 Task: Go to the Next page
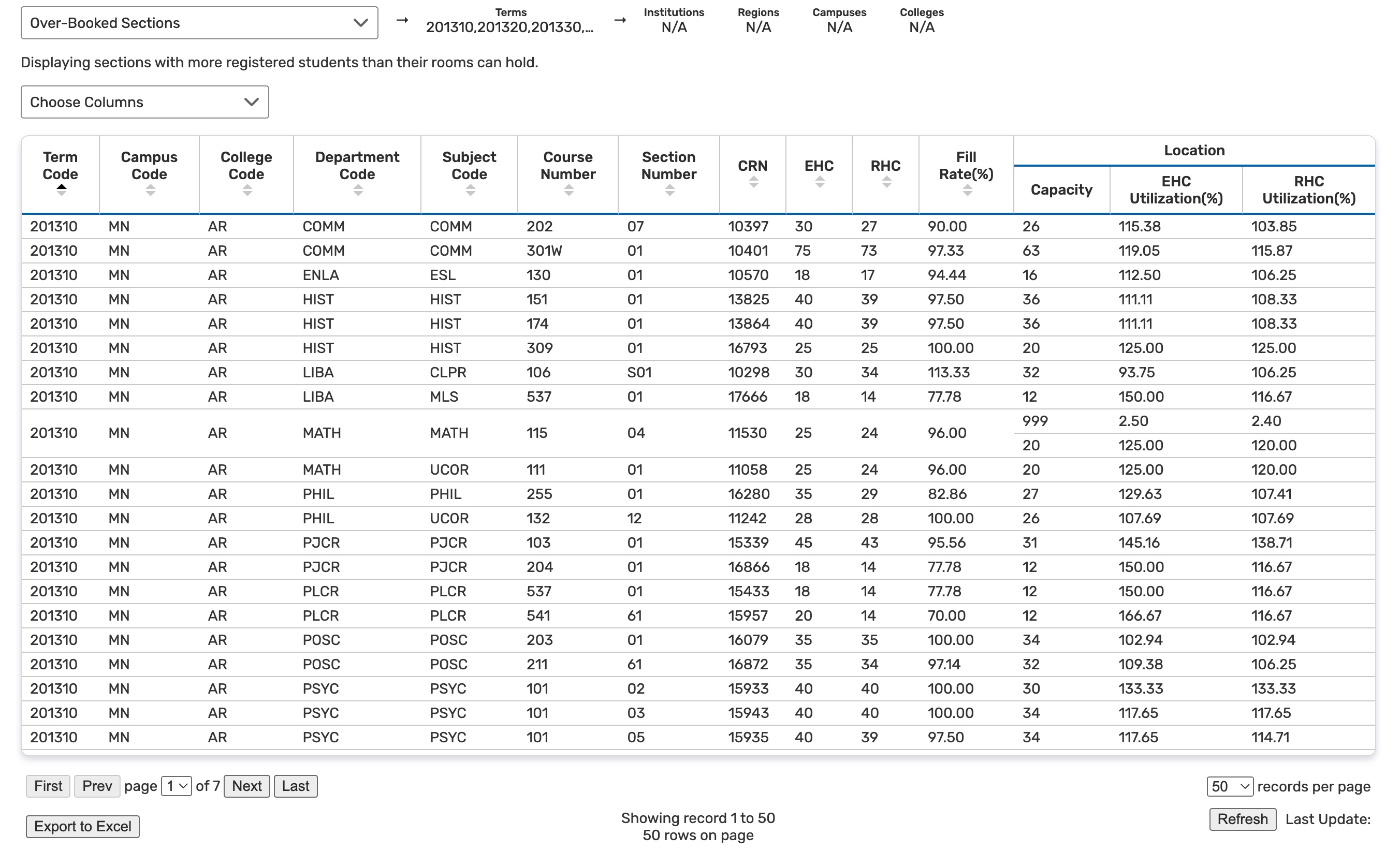tap(246, 786)
